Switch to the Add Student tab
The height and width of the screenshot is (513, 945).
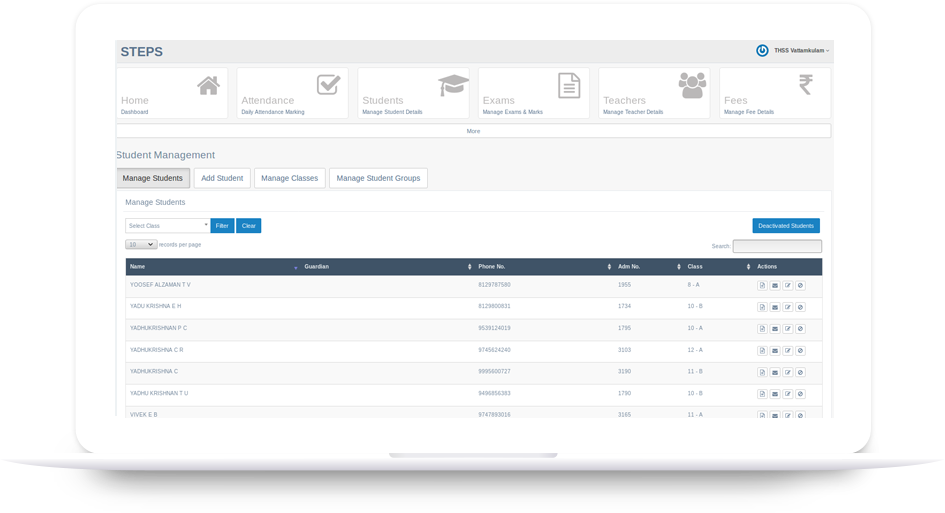pos(222,178)
